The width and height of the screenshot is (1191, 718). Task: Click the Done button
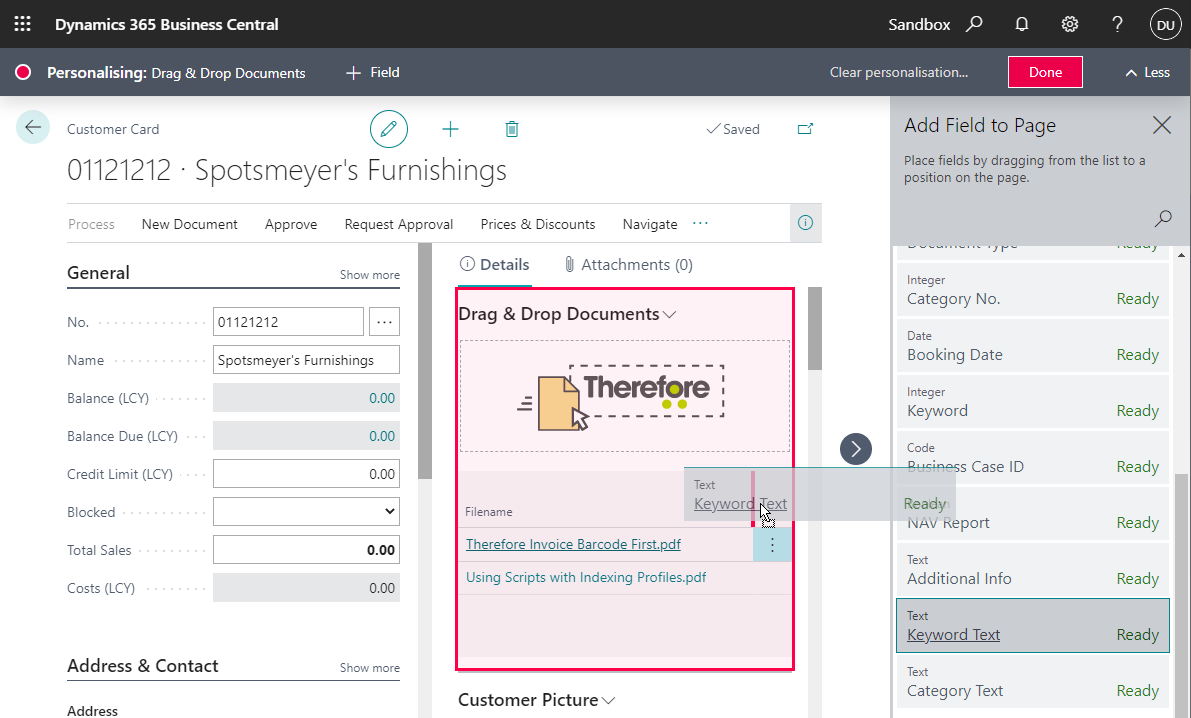pyautogui.click(x=1045, y=72)
